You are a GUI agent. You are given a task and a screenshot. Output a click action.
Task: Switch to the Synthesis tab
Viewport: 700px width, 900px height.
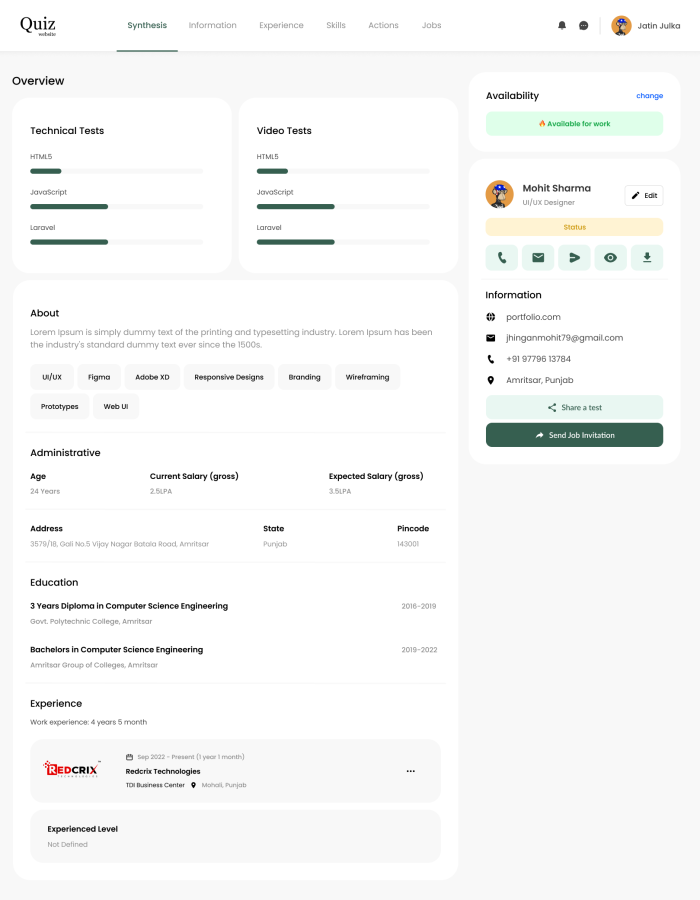147,25
